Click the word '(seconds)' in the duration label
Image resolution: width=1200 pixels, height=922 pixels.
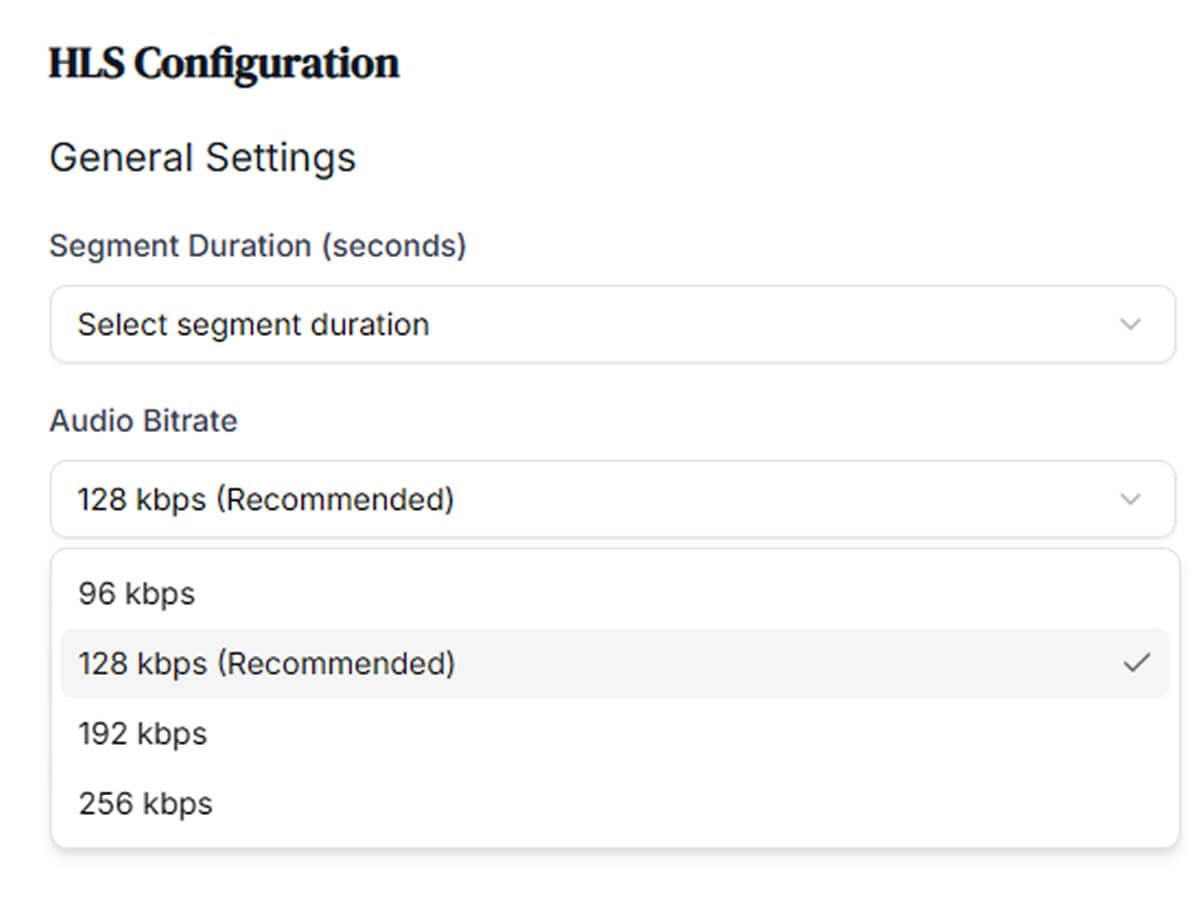(x=393, y=246)
